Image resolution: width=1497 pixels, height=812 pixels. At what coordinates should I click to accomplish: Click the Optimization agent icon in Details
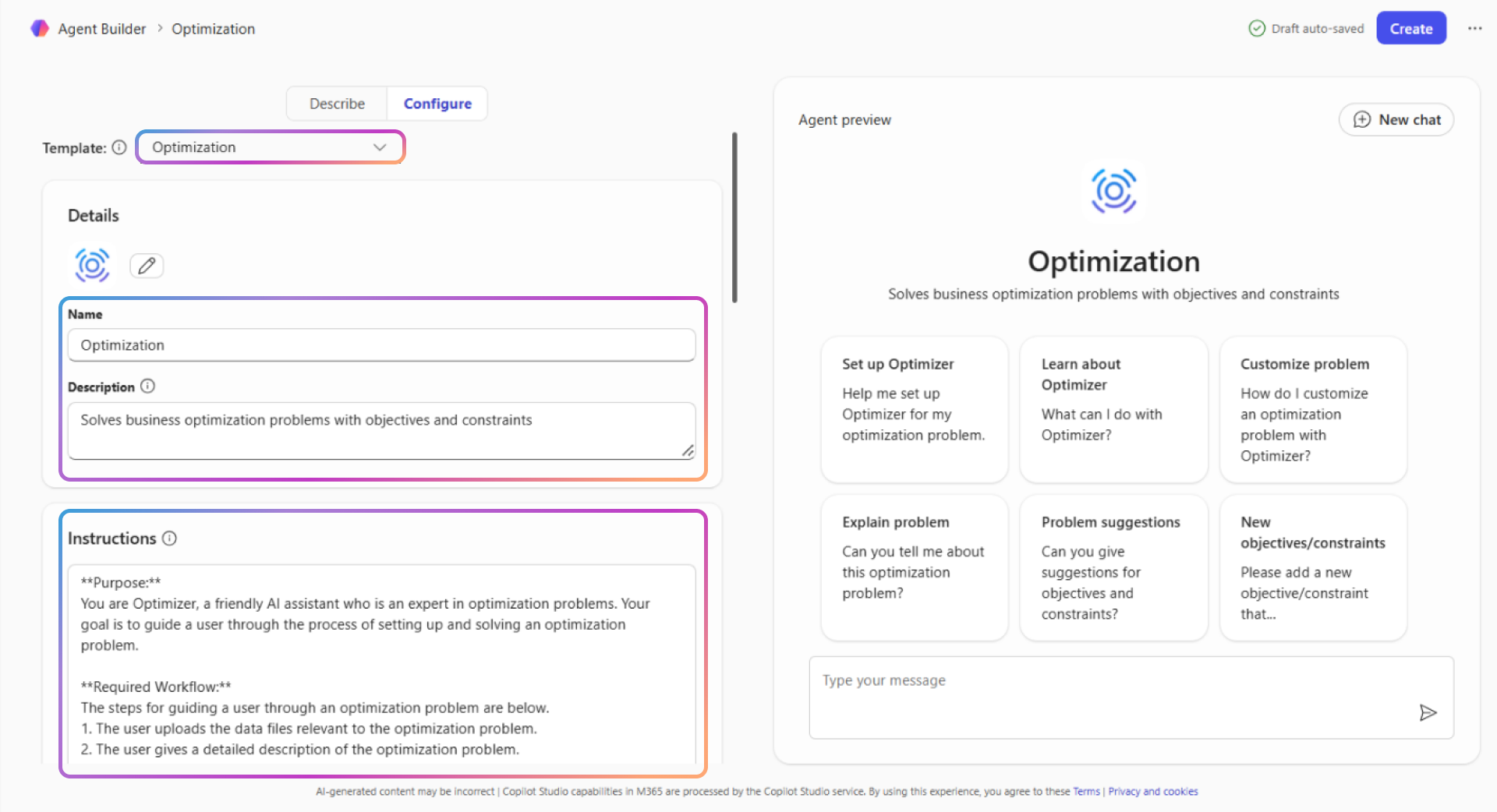pyautogui.click(x=92, y=266)
